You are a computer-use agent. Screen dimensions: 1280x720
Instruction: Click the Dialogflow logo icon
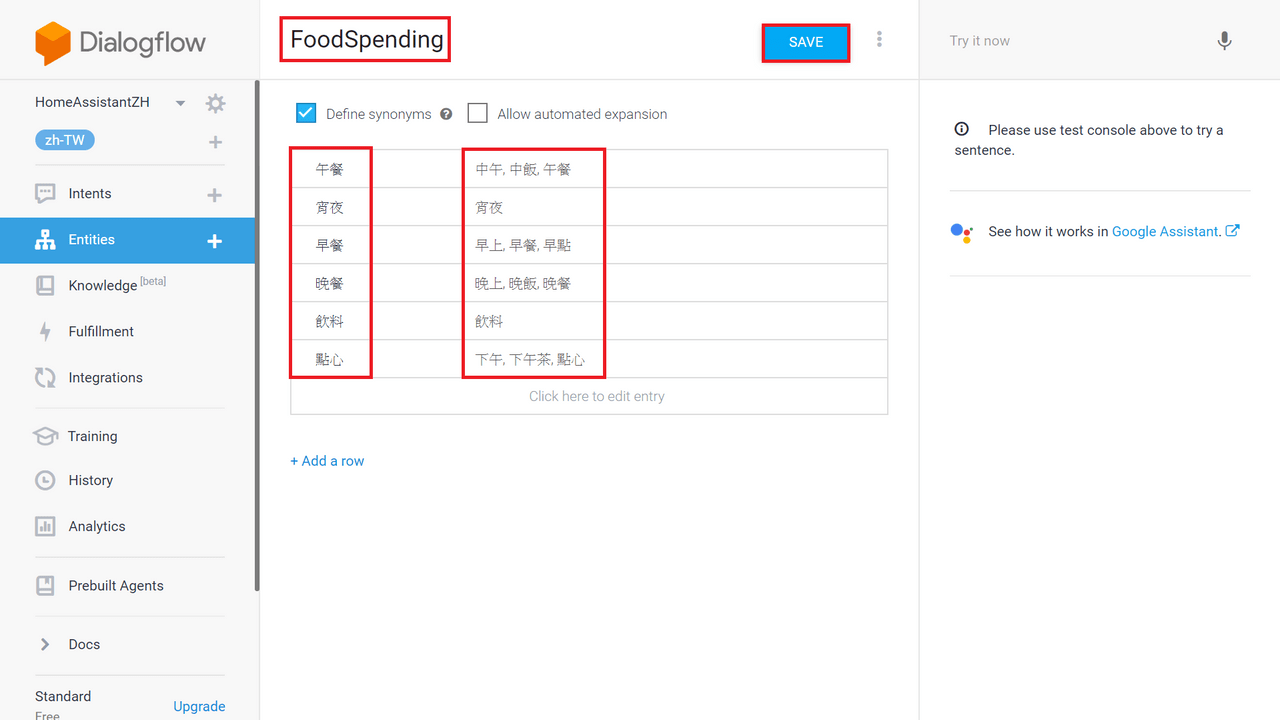(x=53, y=42)
